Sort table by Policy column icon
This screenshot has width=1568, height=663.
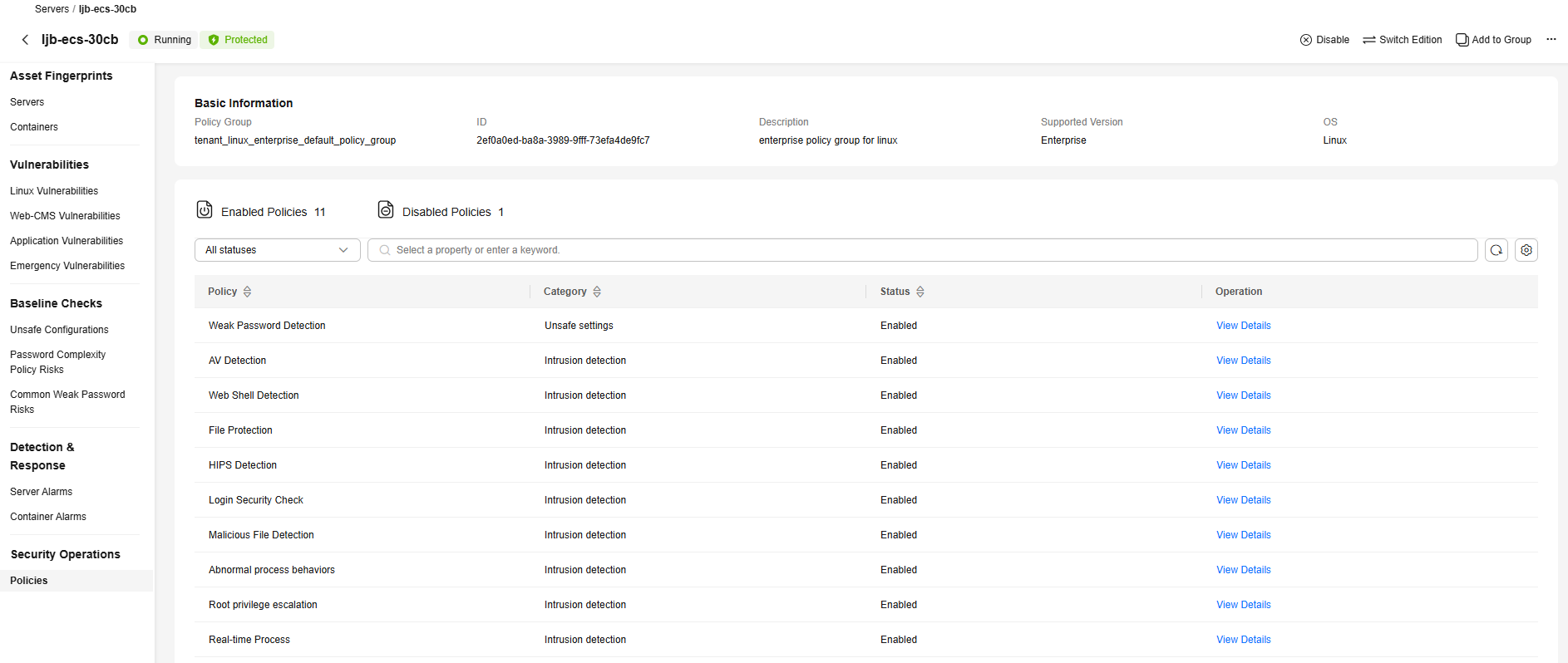247,292
